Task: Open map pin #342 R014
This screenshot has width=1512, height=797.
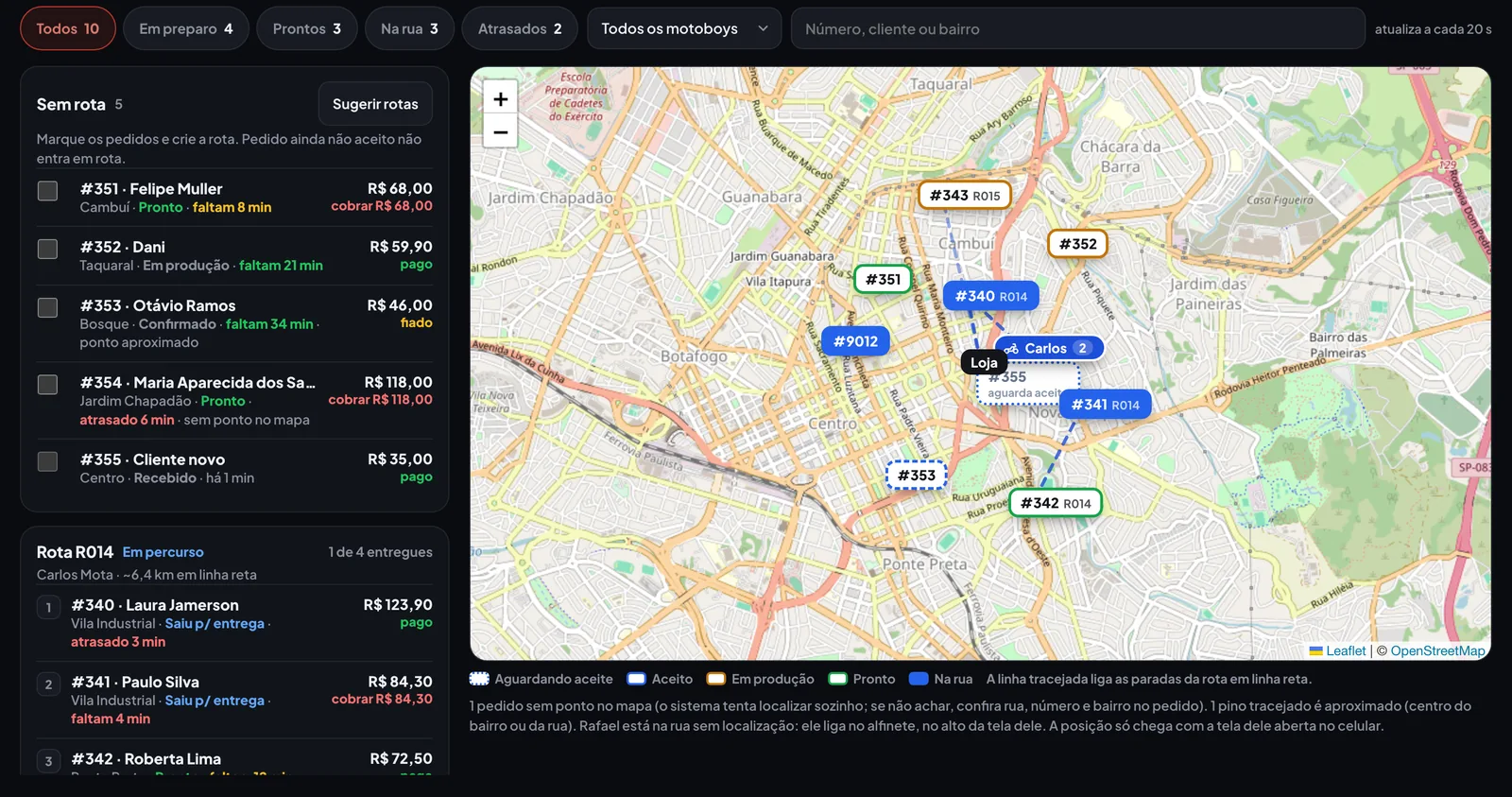Action: click(x=1056, y=503)
